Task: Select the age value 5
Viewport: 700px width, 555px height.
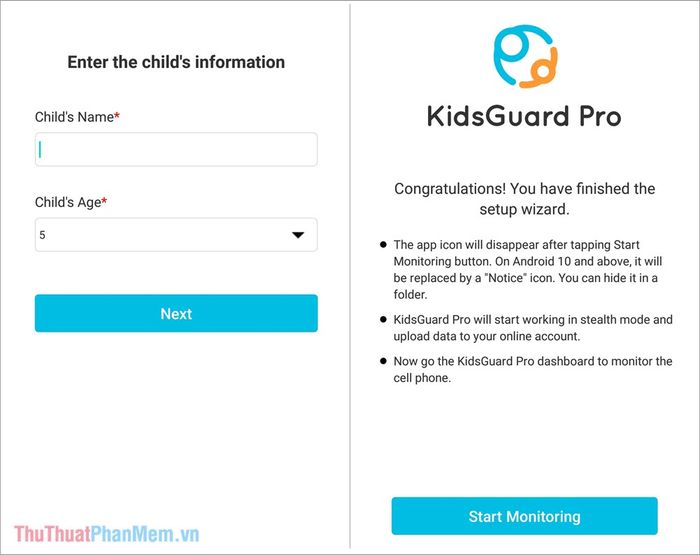Action: (x=43, y=235)
